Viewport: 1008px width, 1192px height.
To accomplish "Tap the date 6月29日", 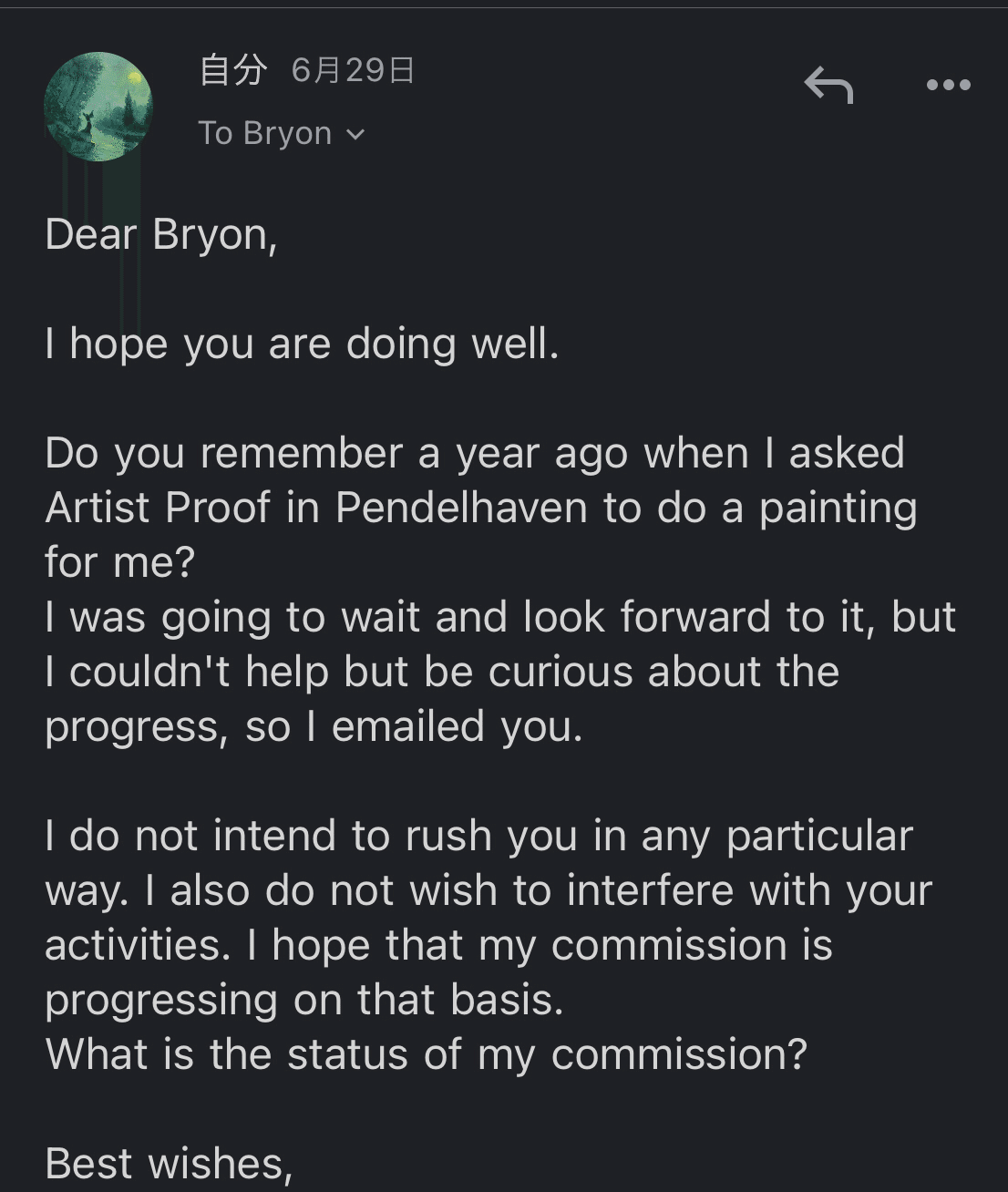I will 354,69.
